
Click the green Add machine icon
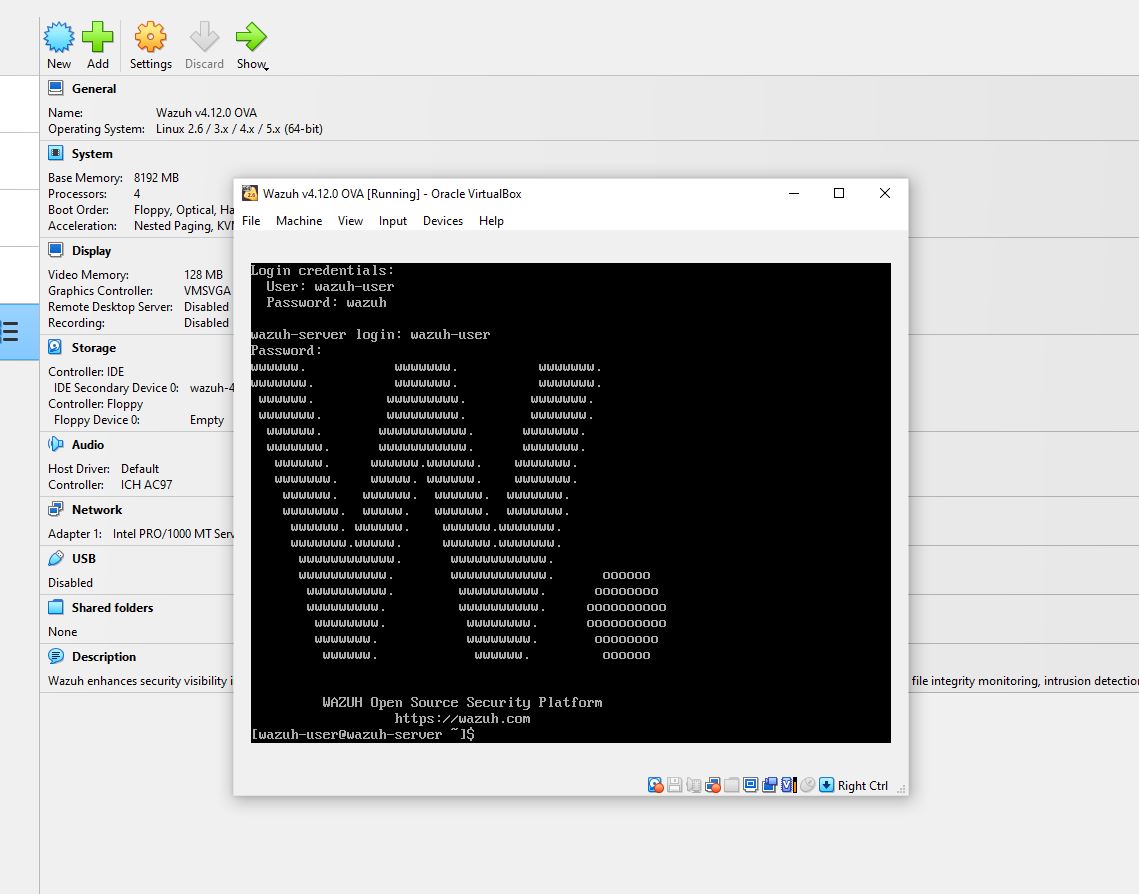[97, 39]
